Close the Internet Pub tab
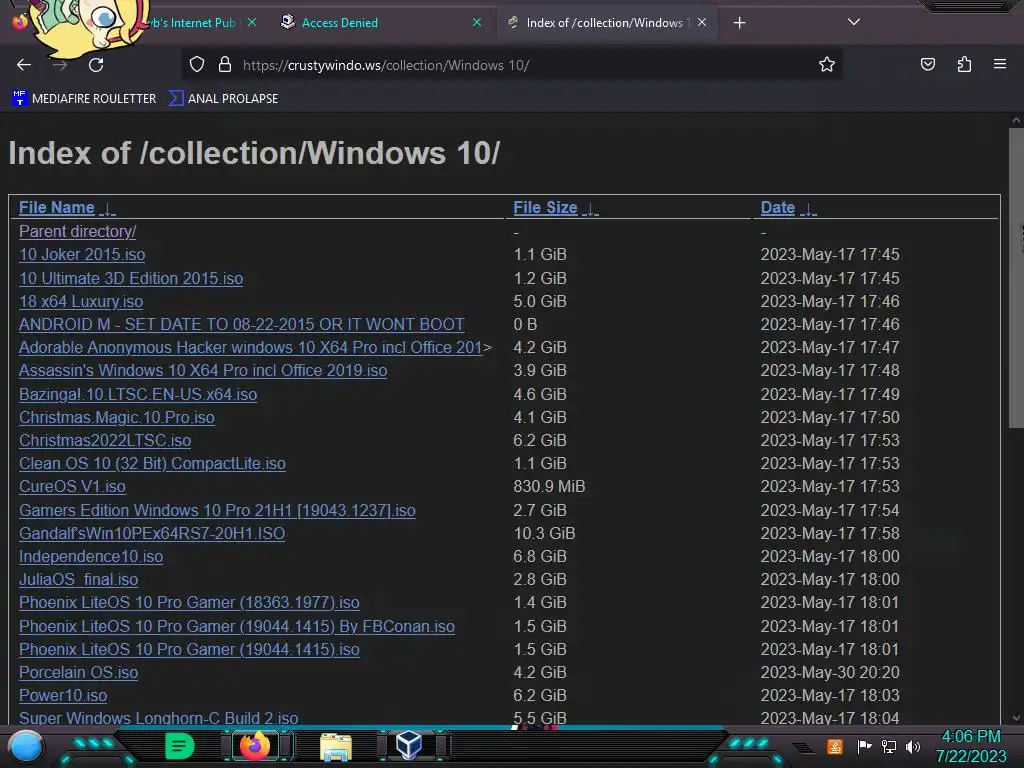Screen dimensions: 1024x768 coord(252,22)
